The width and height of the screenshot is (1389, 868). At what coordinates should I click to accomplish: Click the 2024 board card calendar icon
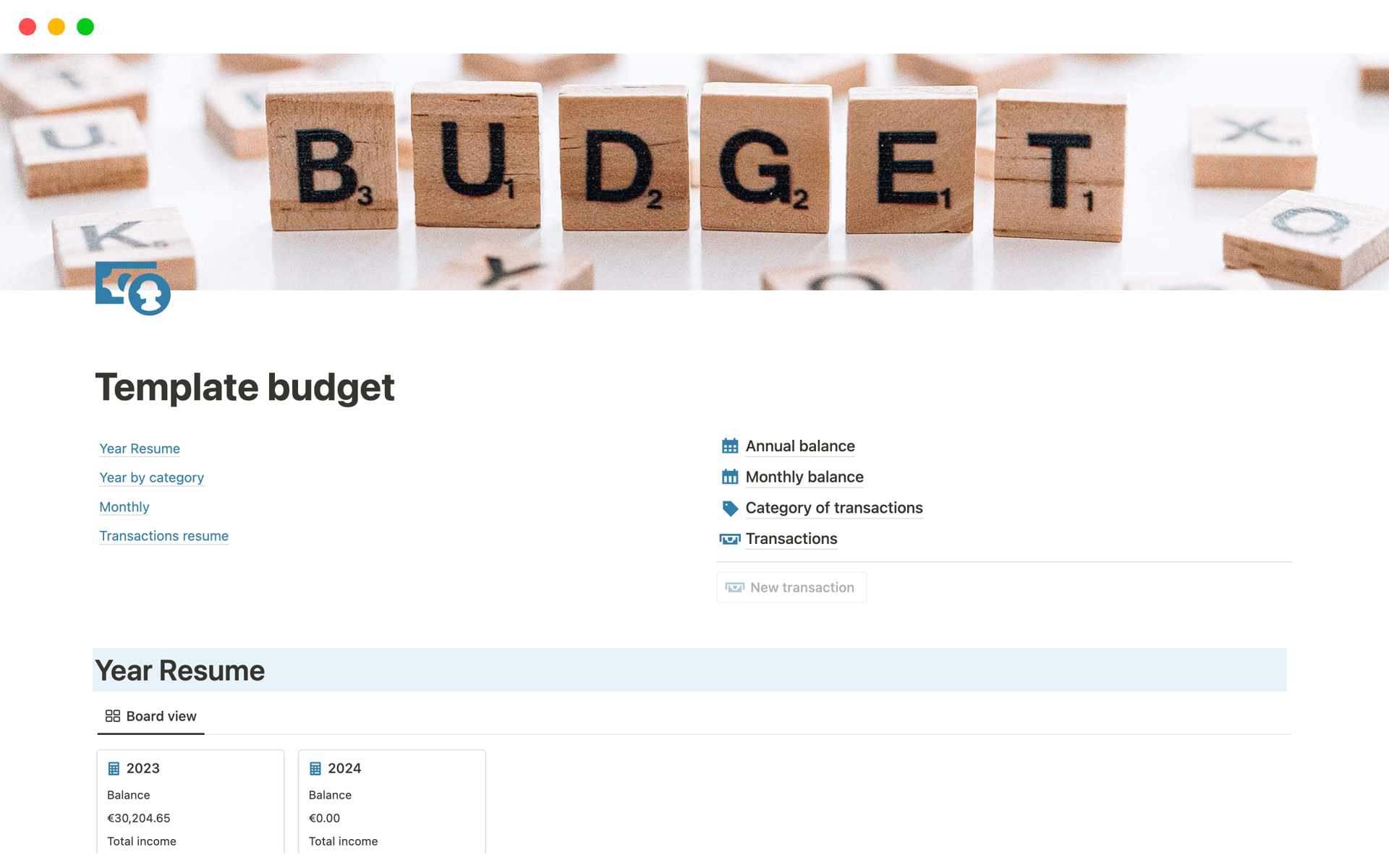pyautogui.click(x=316, y=767)
